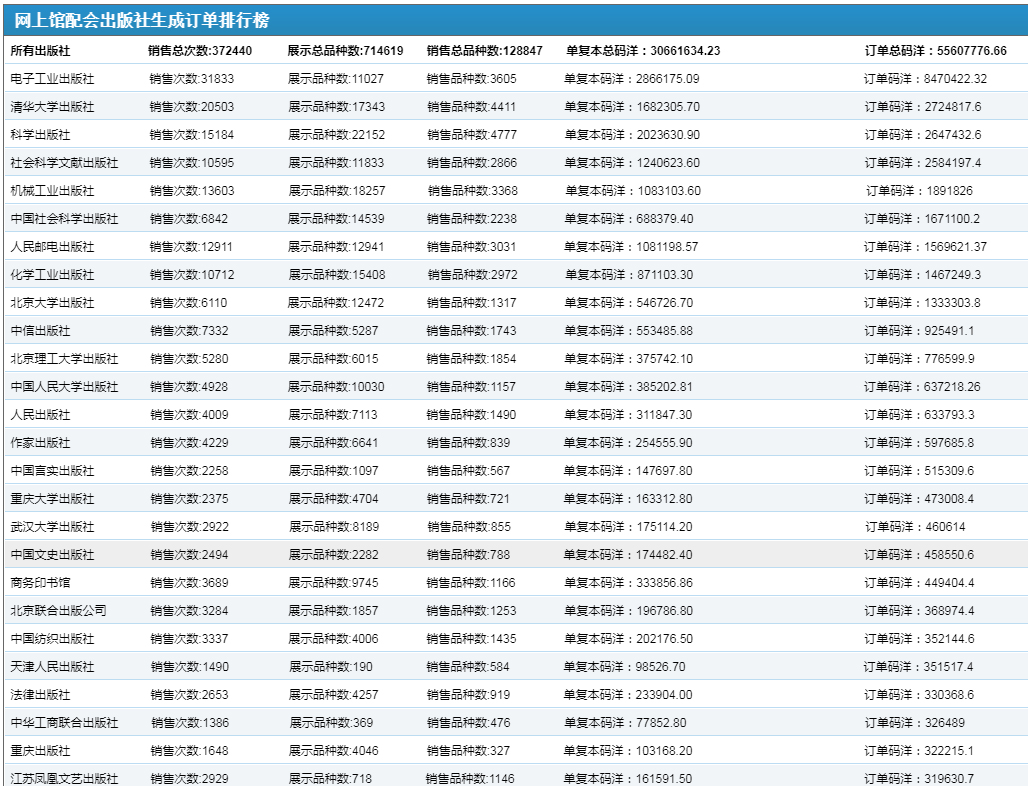Select the 法律出版社 publisher name
The image size is (1028, 786).
[40, 695]
